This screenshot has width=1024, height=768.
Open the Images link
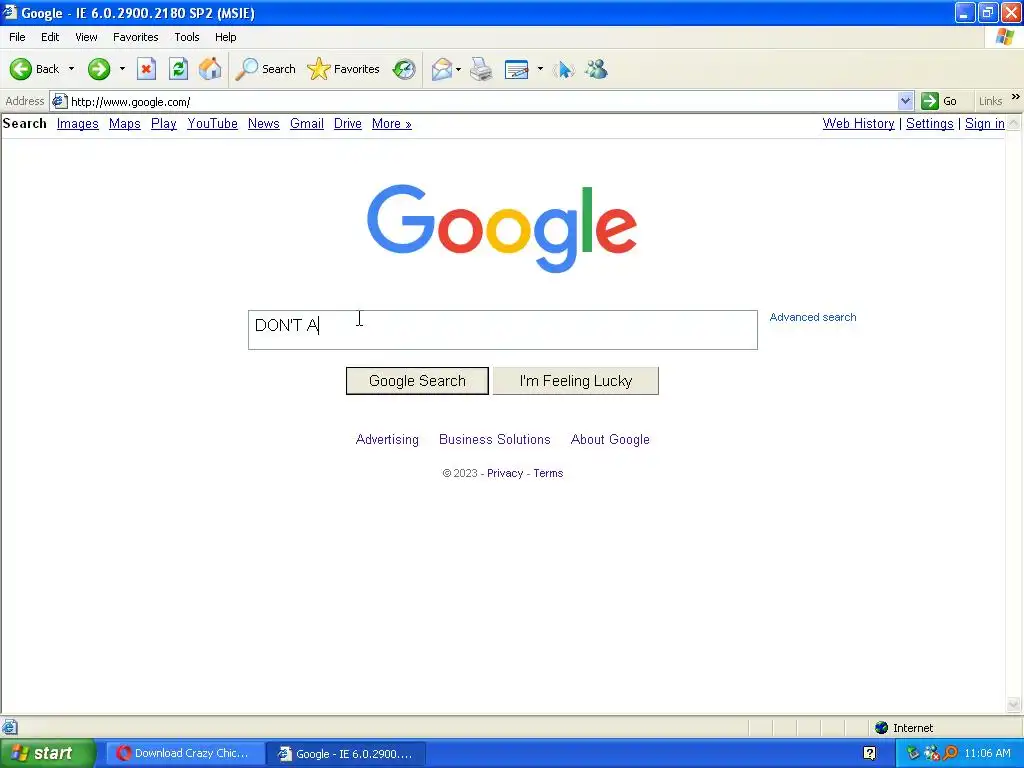(78, 123)
